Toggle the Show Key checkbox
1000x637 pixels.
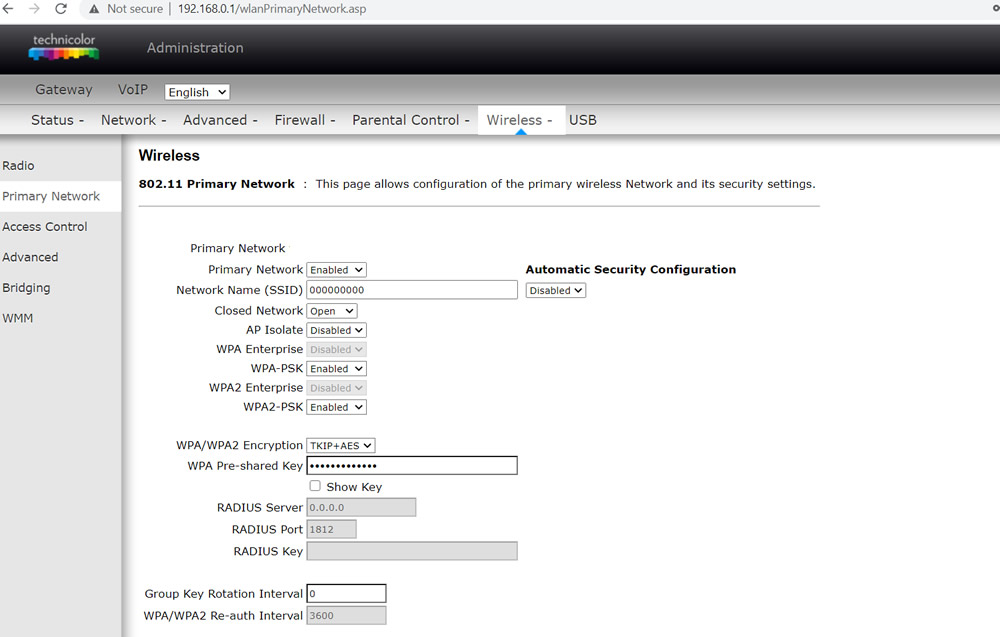tap(315, 486)
